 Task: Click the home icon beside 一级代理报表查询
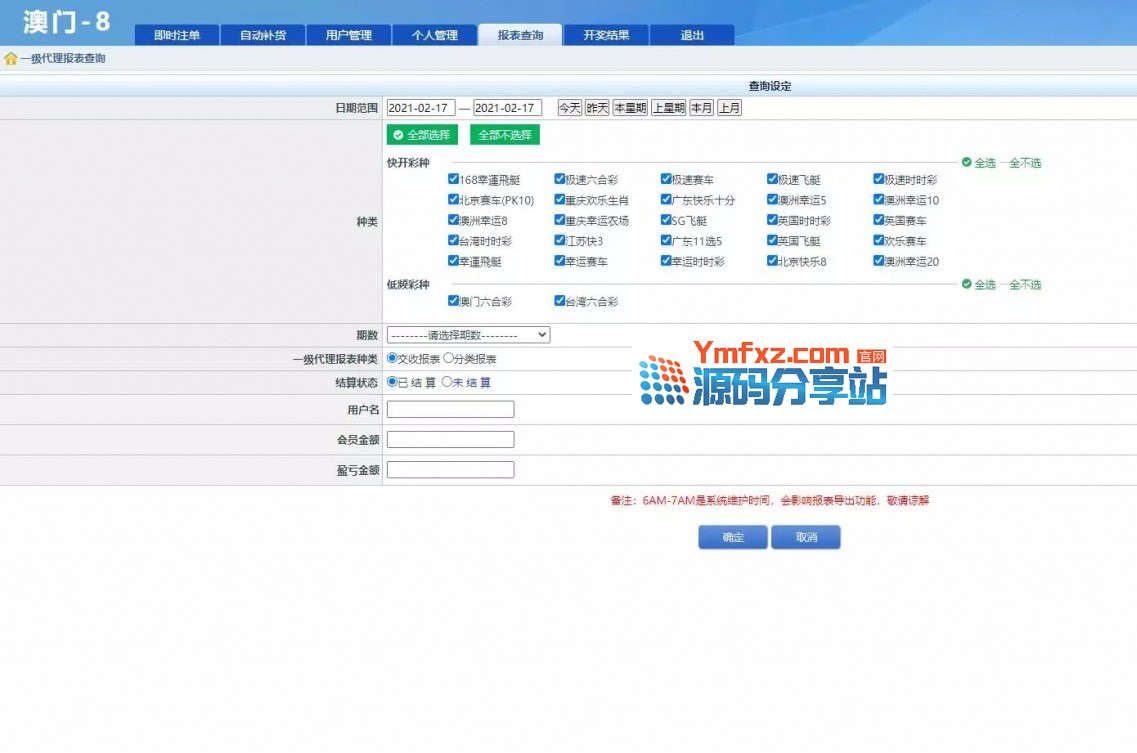coord(11,59)
